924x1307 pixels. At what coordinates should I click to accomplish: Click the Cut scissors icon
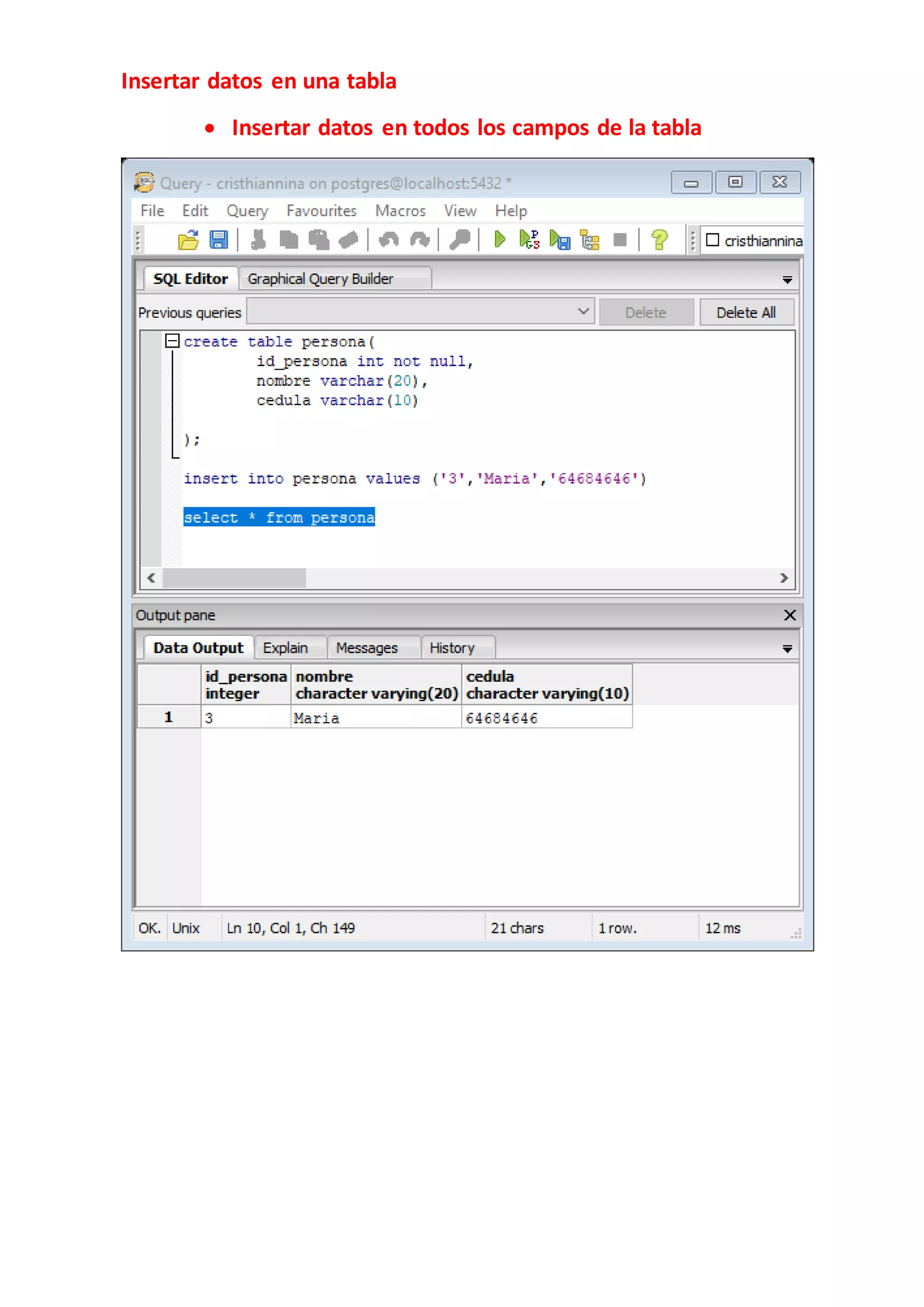click(259, 240)
